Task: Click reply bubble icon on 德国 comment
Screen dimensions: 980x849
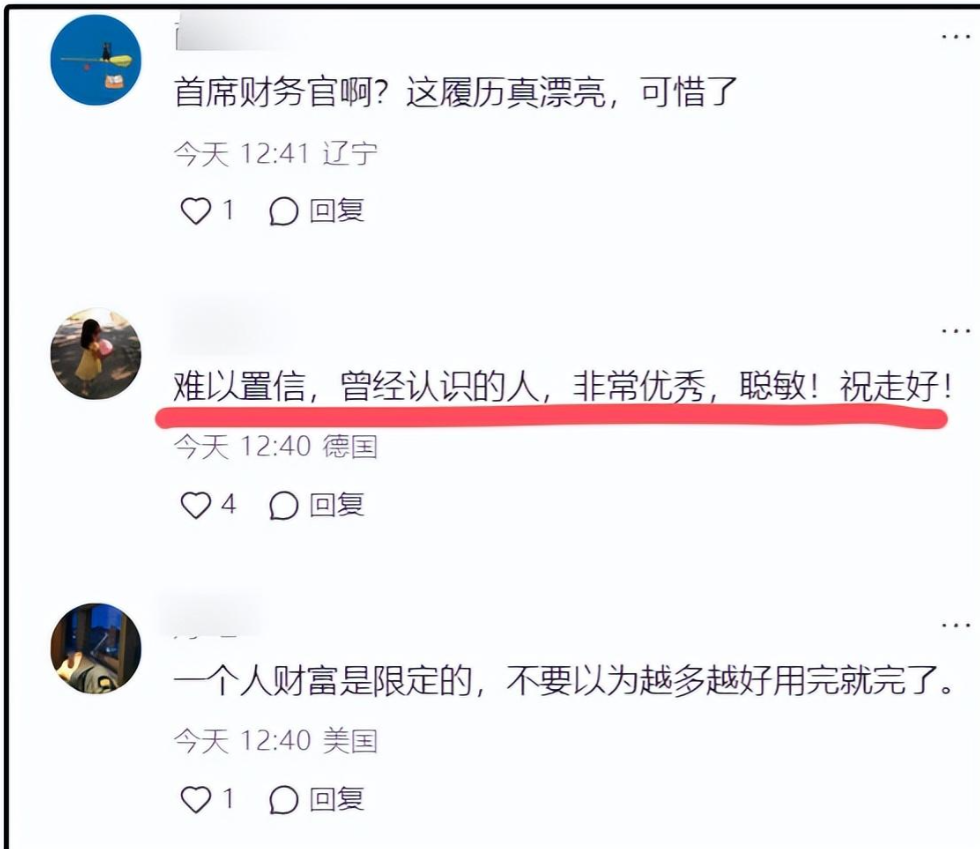Action: [283, 506]
